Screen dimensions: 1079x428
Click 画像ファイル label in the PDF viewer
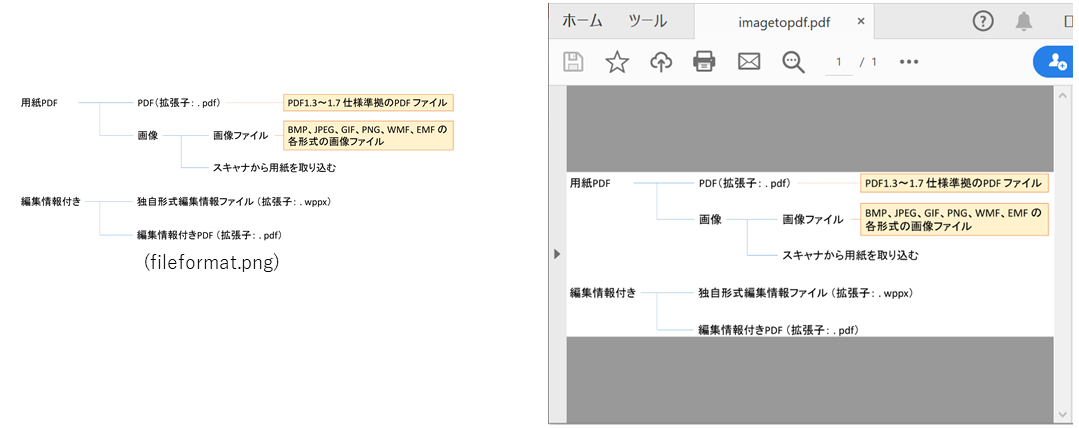click(813, 220)
